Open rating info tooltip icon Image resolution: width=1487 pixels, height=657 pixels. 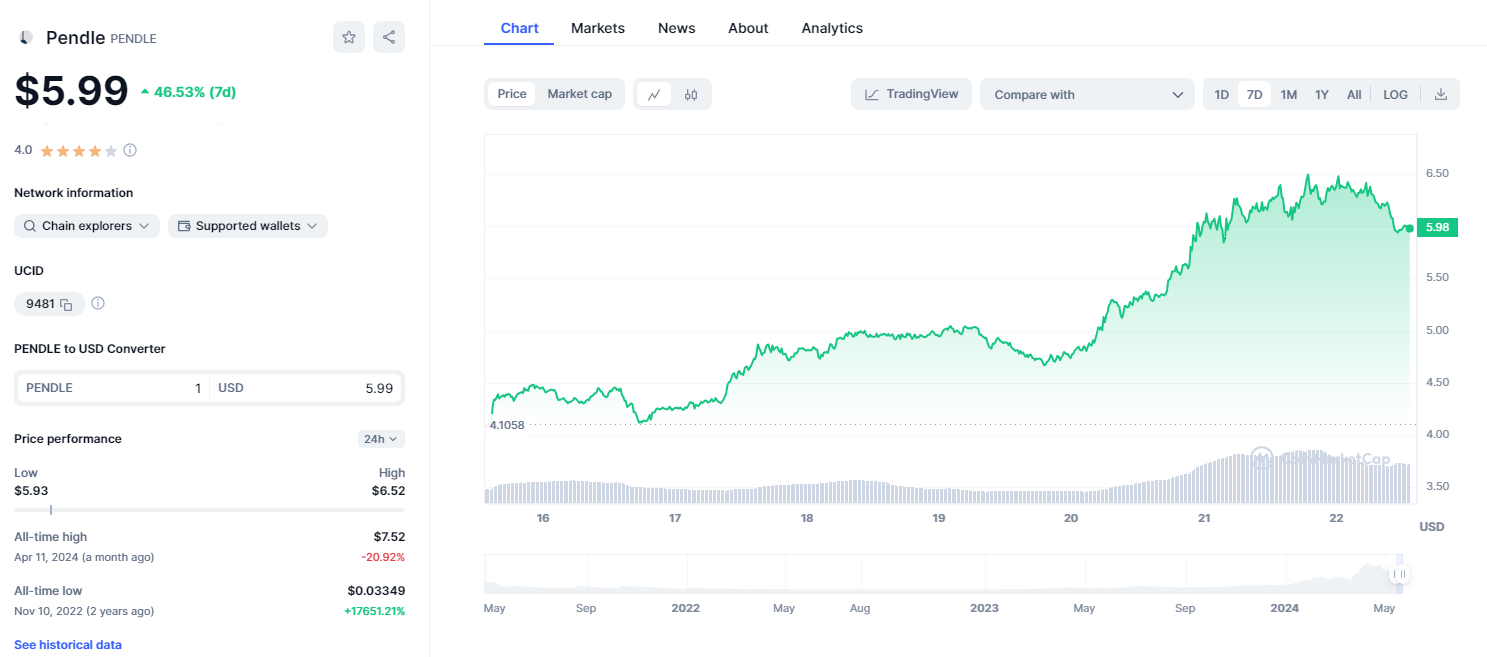130,151
